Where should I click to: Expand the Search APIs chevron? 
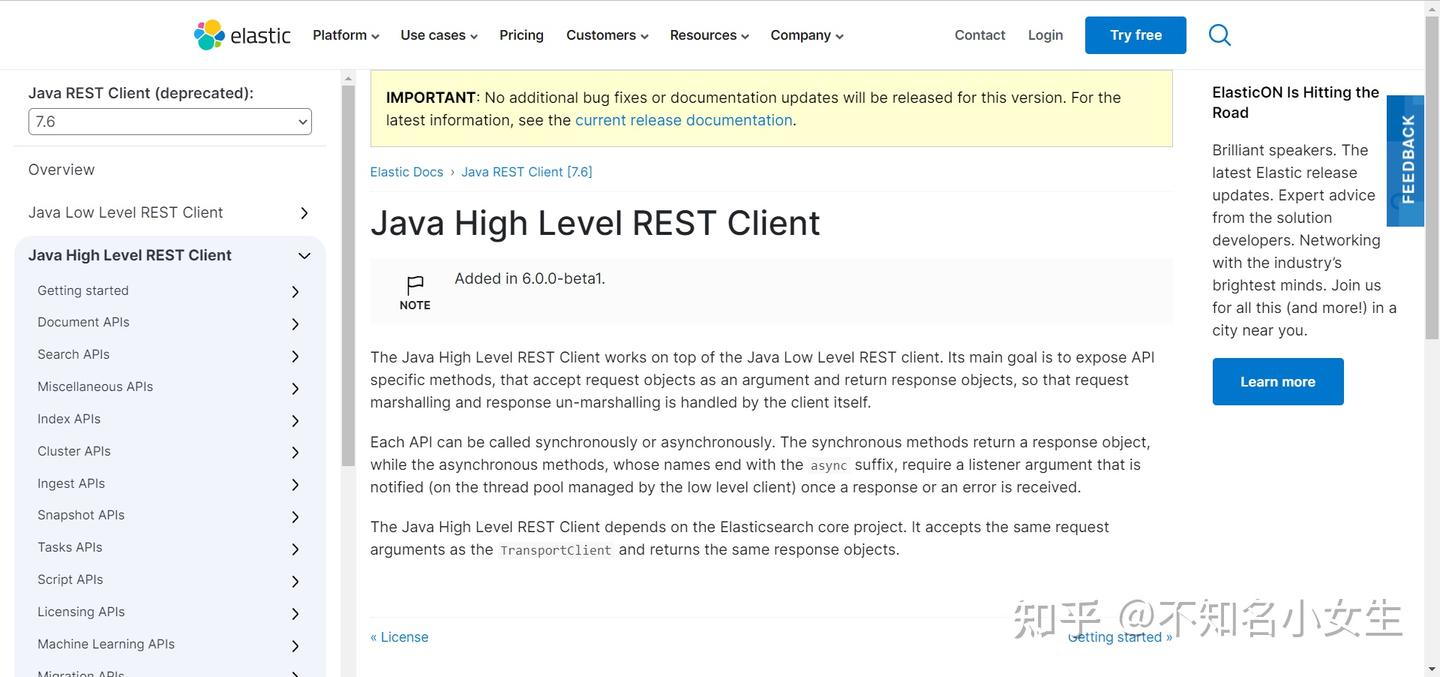[295, 355]
